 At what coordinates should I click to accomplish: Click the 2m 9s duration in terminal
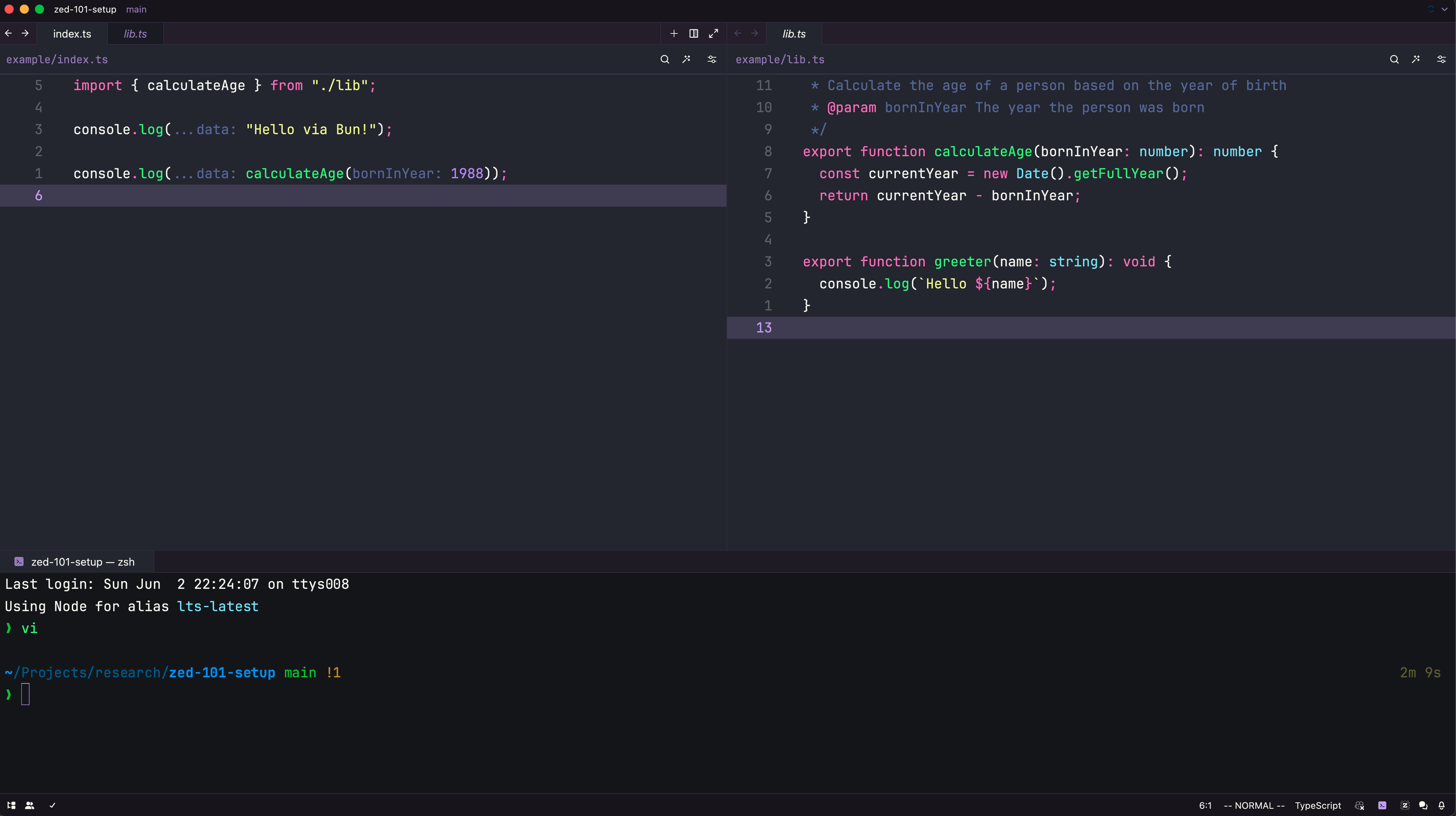(1420, 672)
